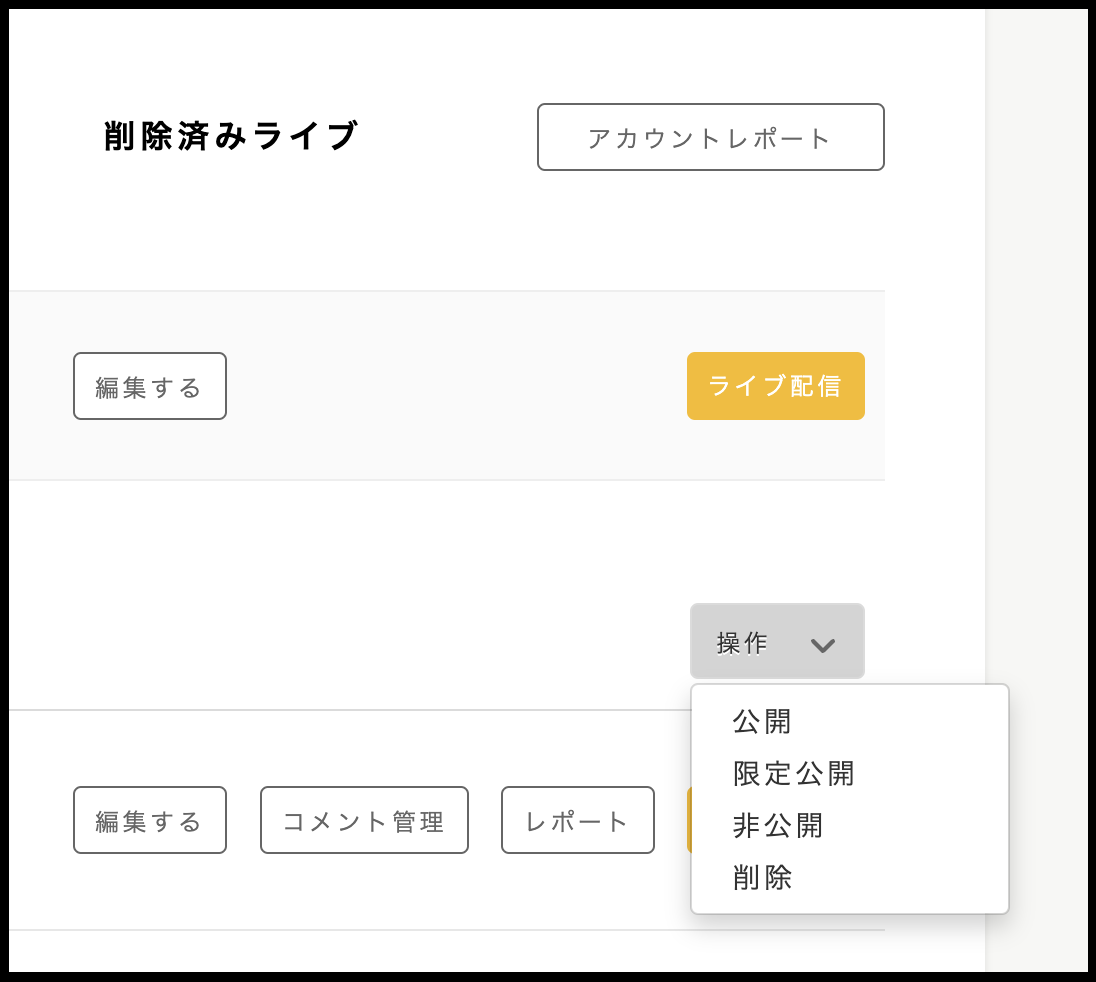Click yellow button partly hidden behind menu

(x=688, y=820)
